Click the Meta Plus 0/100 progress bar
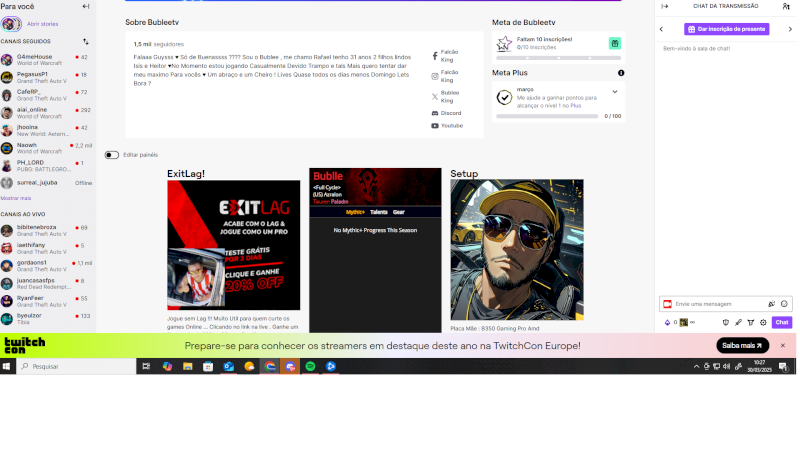 point(547,116)
